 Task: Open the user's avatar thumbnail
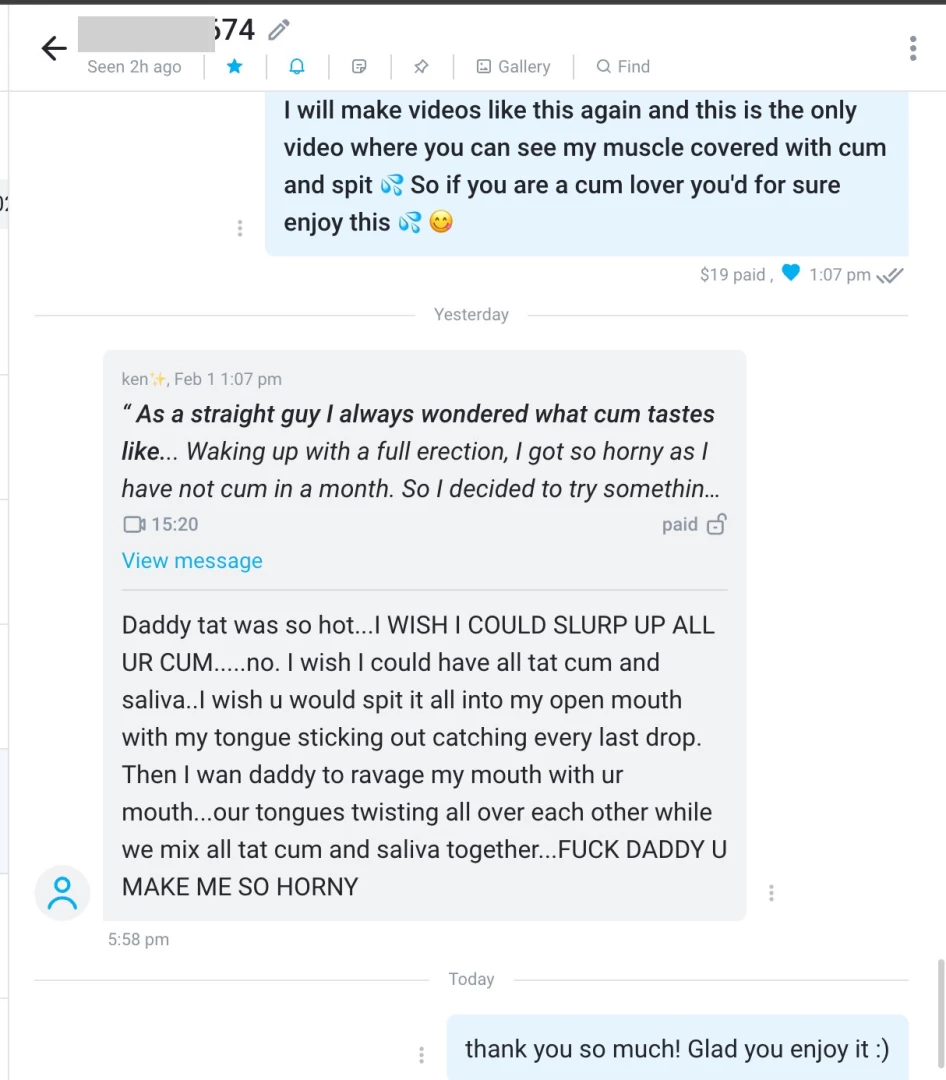coord(62,891)
